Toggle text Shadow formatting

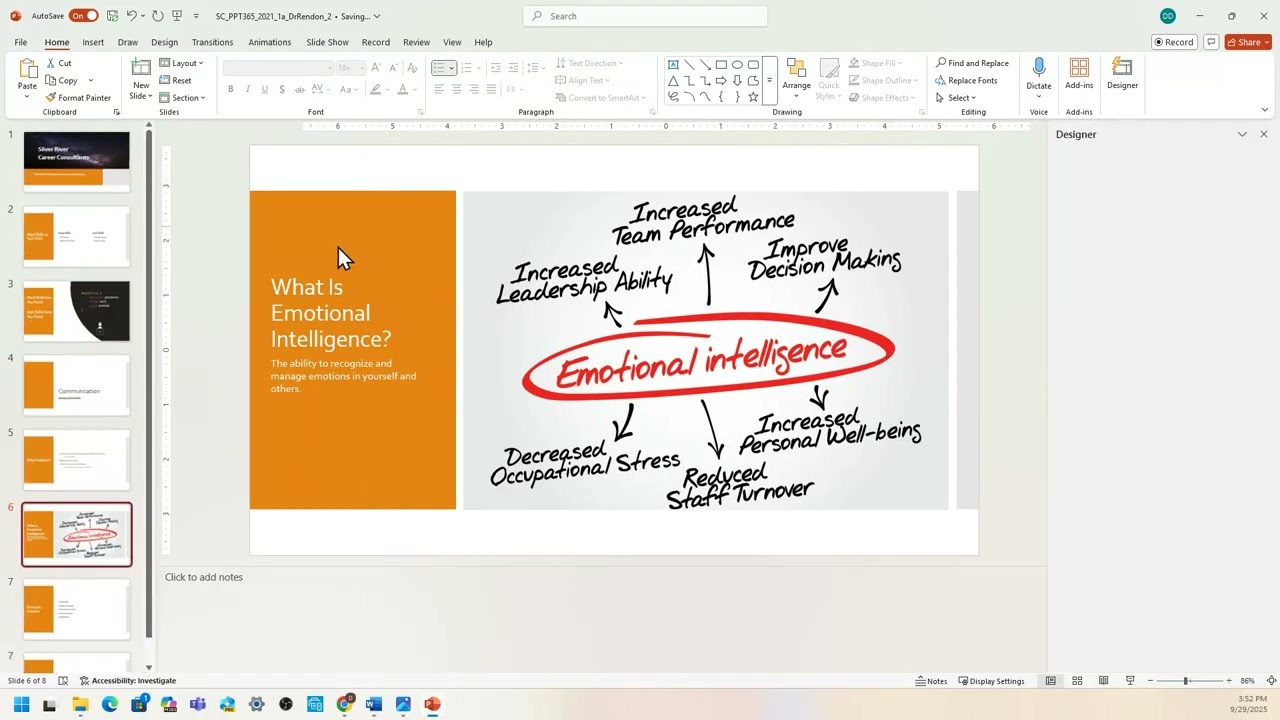coord(283,89)
